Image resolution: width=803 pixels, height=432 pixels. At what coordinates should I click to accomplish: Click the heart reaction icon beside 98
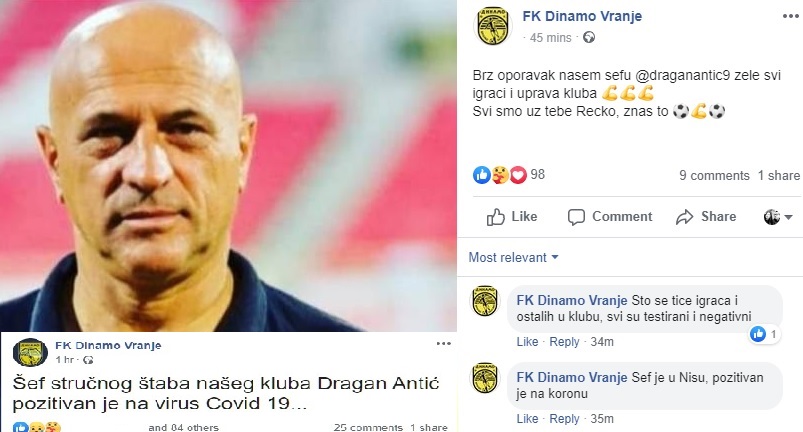pos(518,176)
